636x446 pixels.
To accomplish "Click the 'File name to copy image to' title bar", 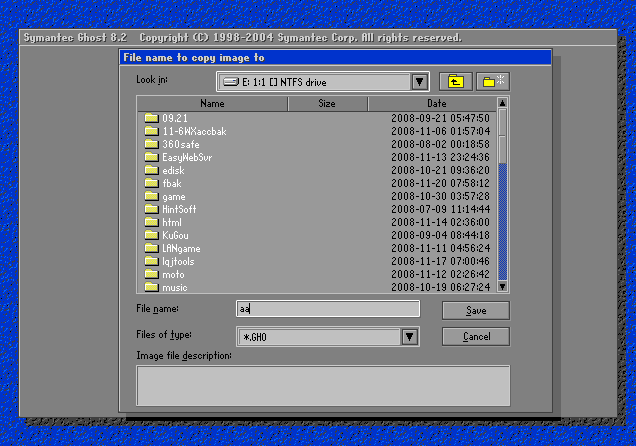I will pos(335,58).
